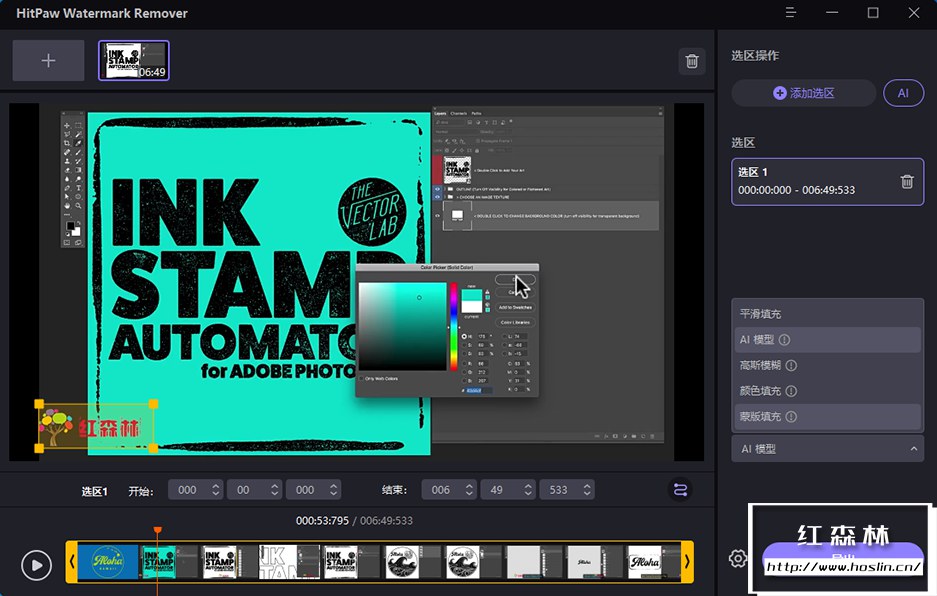Click the loop toggle icon beside end time
937x596 pixels.
680,489
